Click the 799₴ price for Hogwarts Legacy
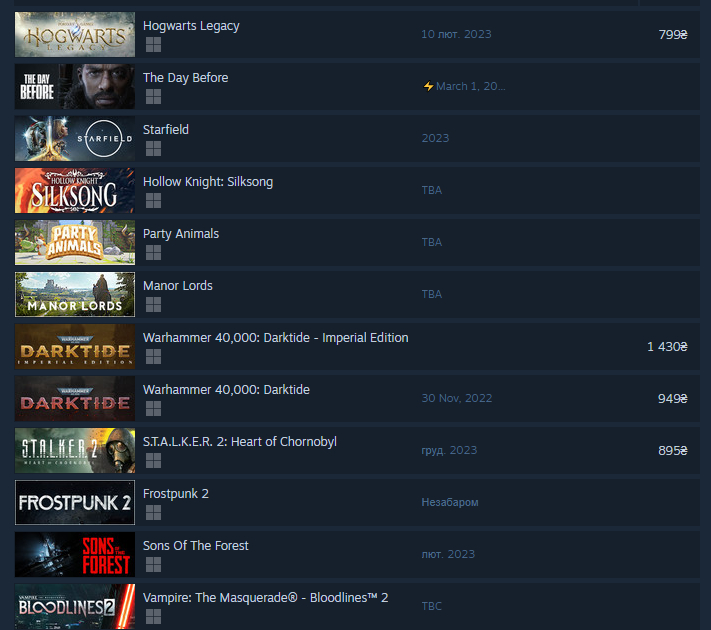This screenshot has height=630, width=711. coord(673,34)
